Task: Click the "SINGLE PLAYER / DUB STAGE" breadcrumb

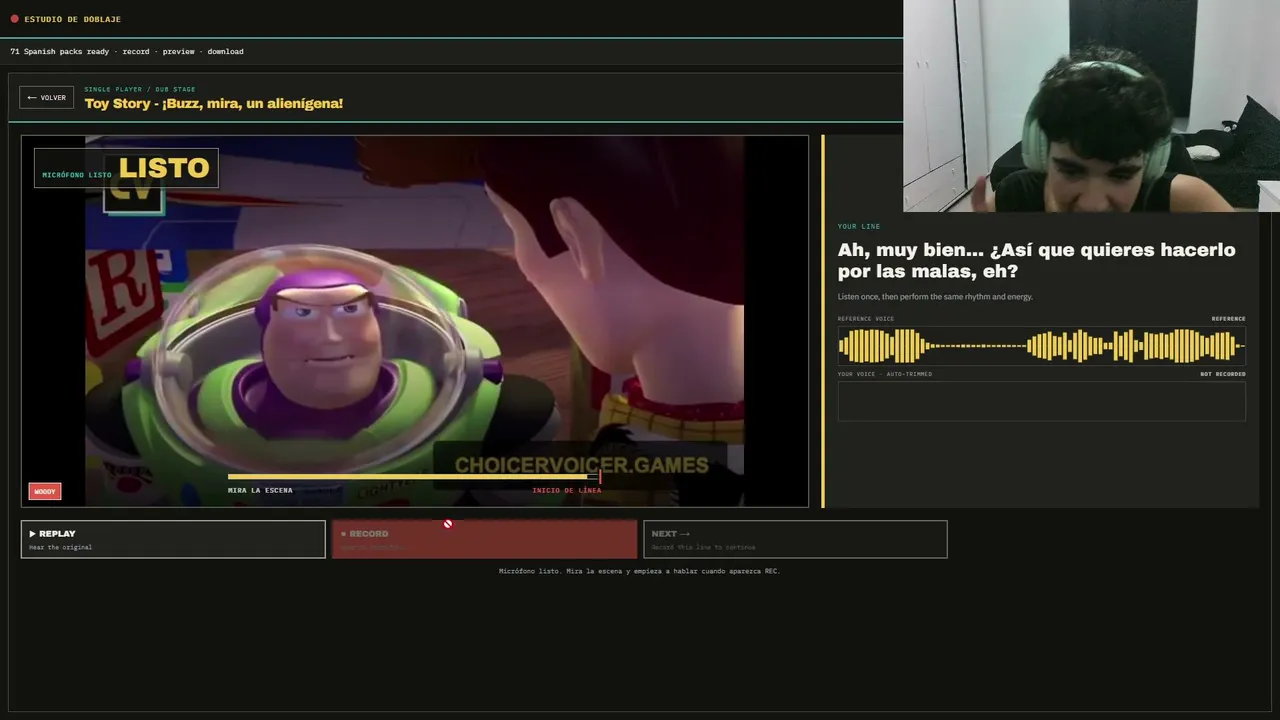Action: tap(140, 89)
